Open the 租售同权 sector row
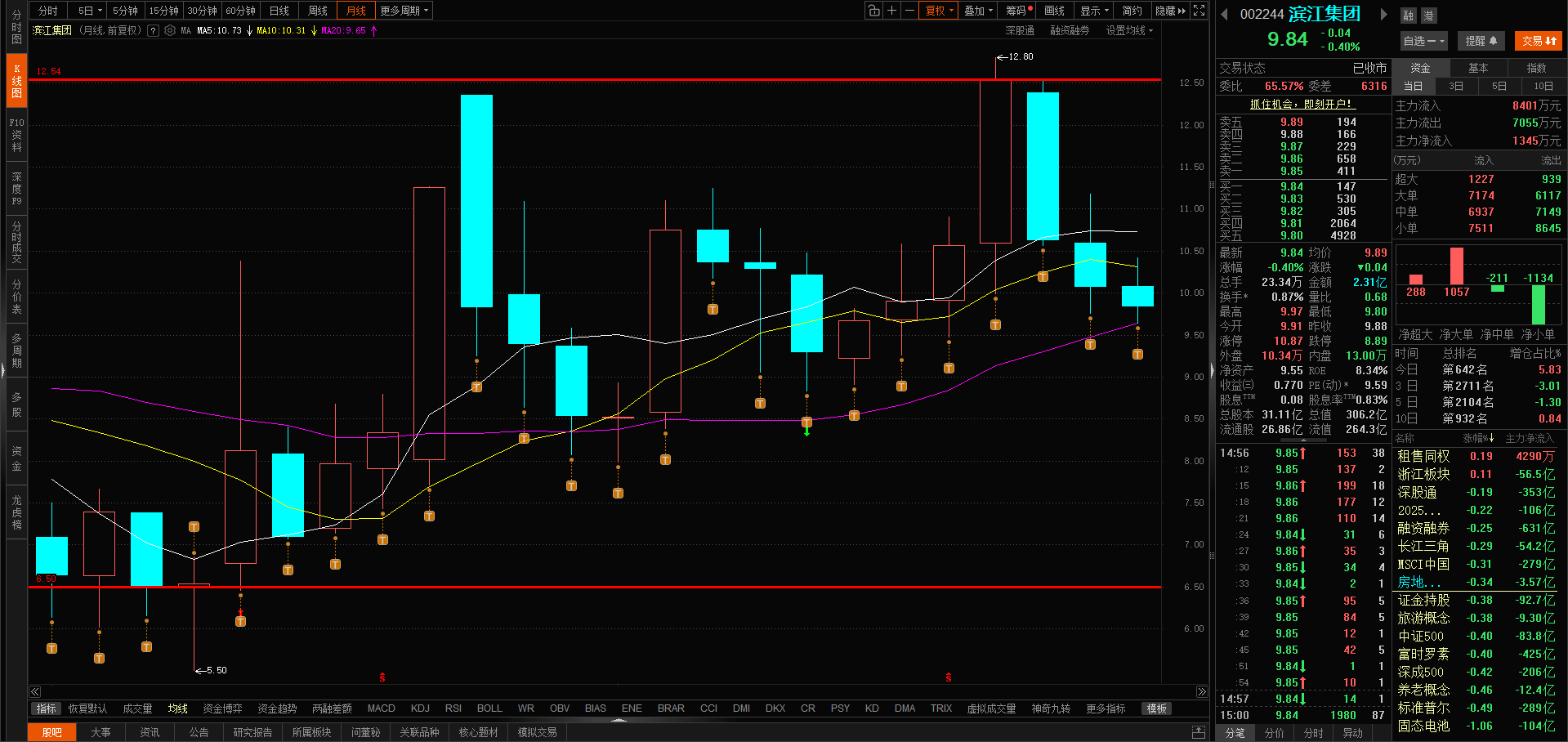 click(x=1477, y=456)
